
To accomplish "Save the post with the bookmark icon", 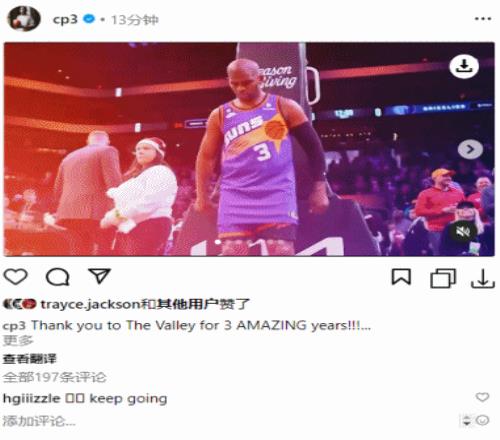I will pos(401,277).
